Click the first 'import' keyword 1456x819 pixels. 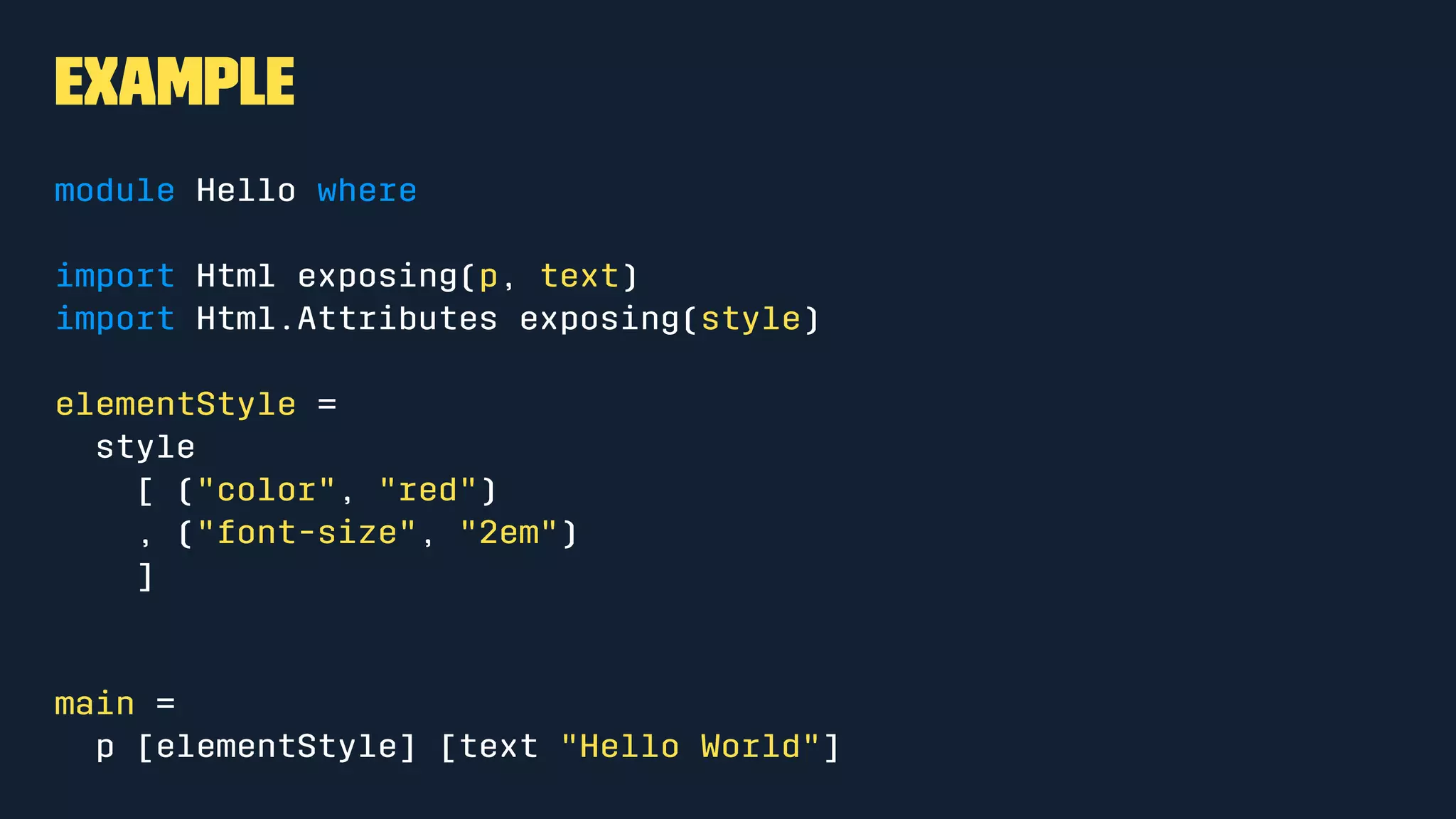(114, 276)
